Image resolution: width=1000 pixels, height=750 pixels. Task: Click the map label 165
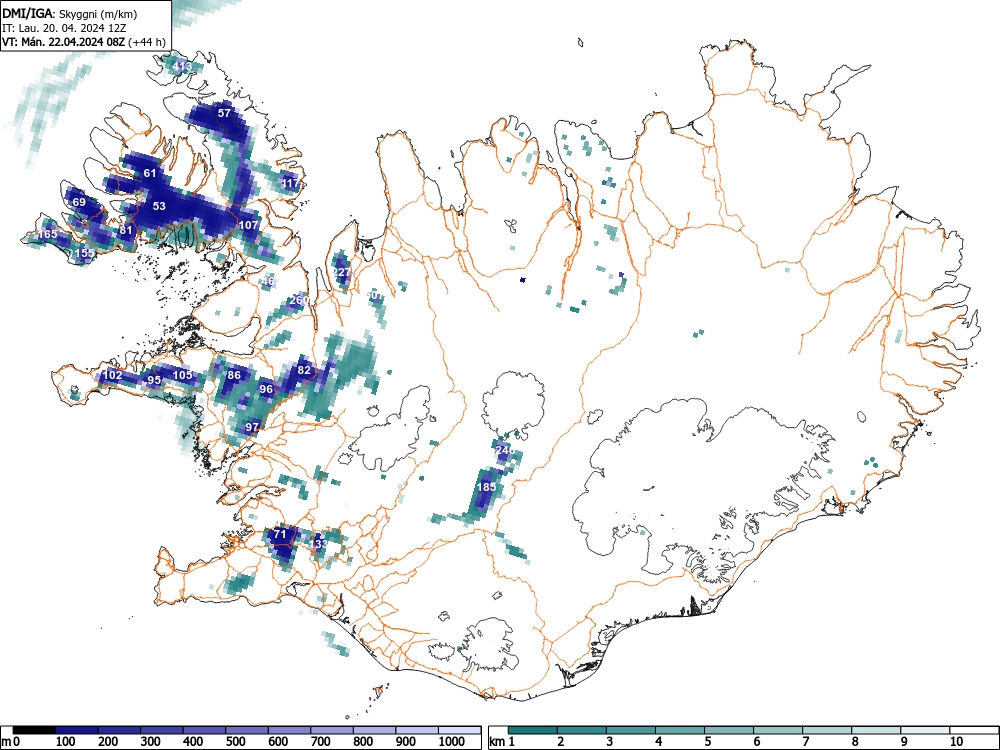tap(48, 234)
